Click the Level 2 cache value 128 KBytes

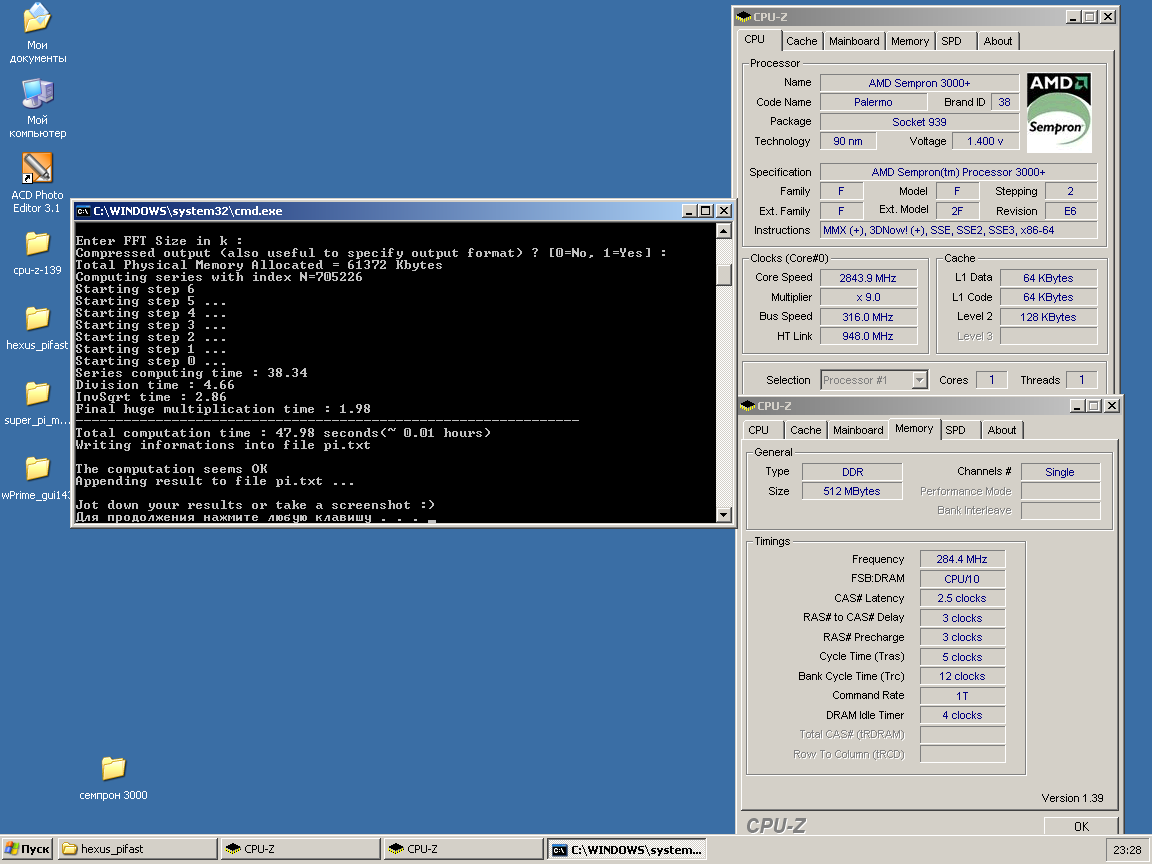tap(1048, 317)
